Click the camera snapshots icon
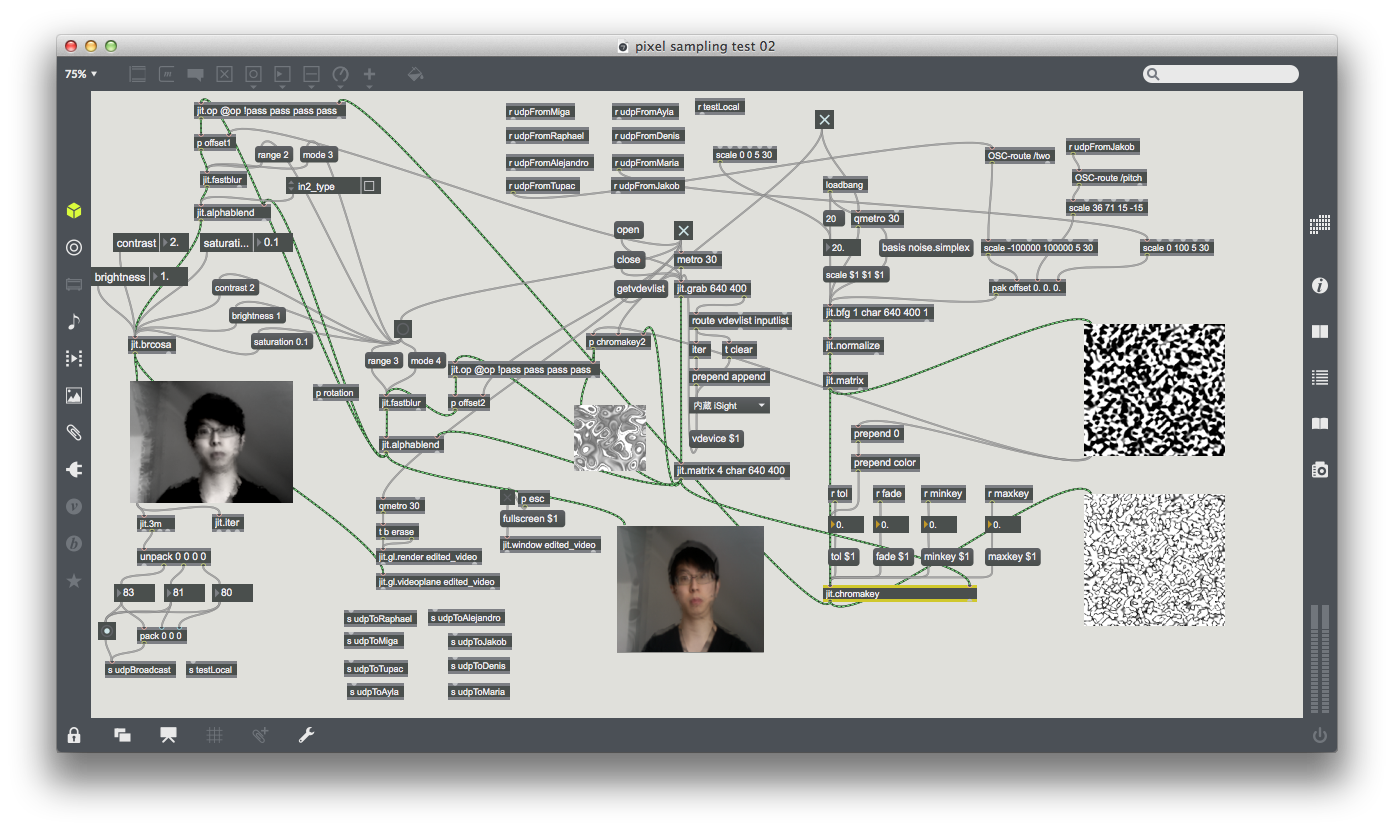1394x831 pixels. (1319, 469)
